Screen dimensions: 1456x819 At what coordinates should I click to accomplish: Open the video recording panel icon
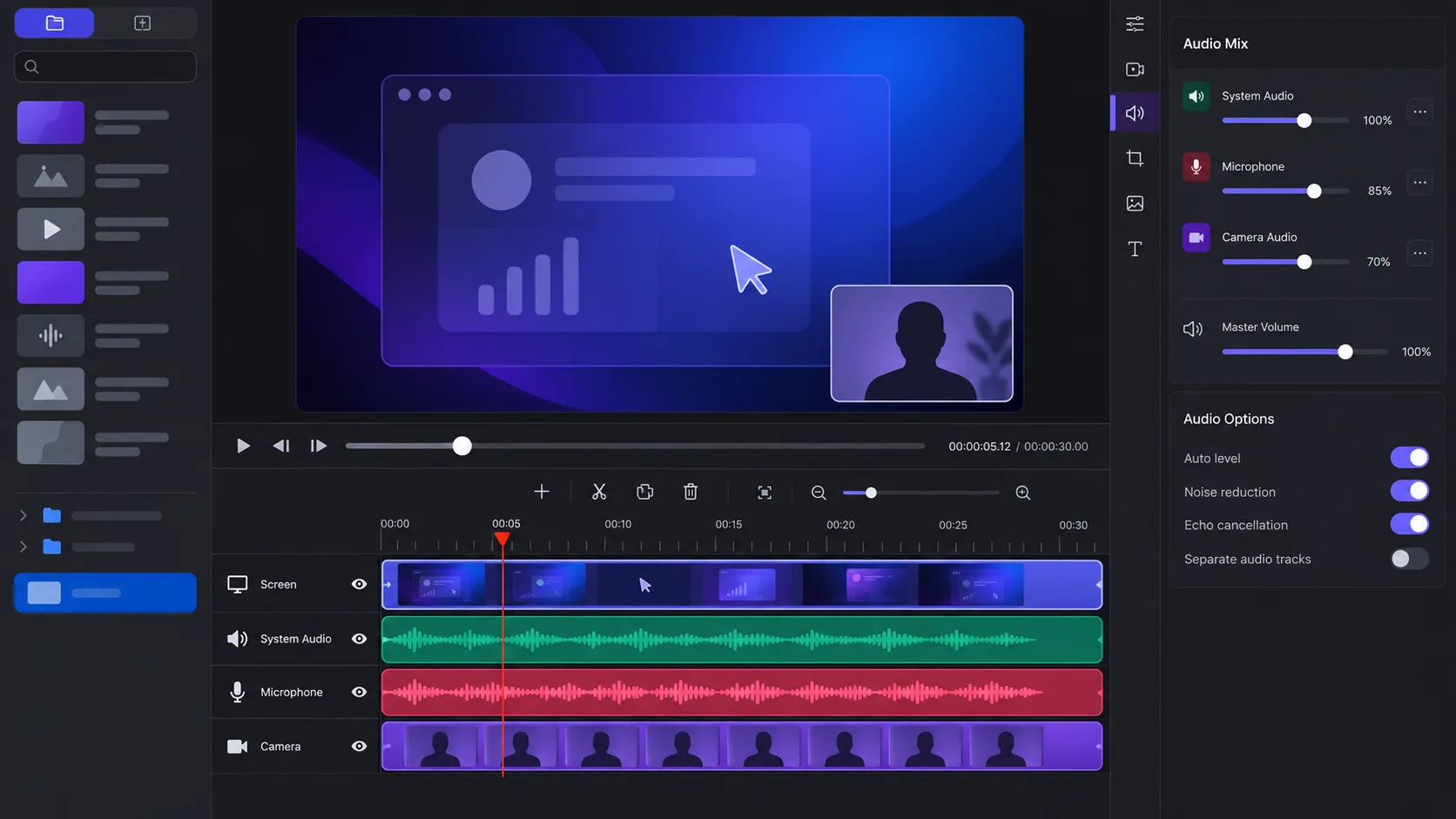[1135, 70]
